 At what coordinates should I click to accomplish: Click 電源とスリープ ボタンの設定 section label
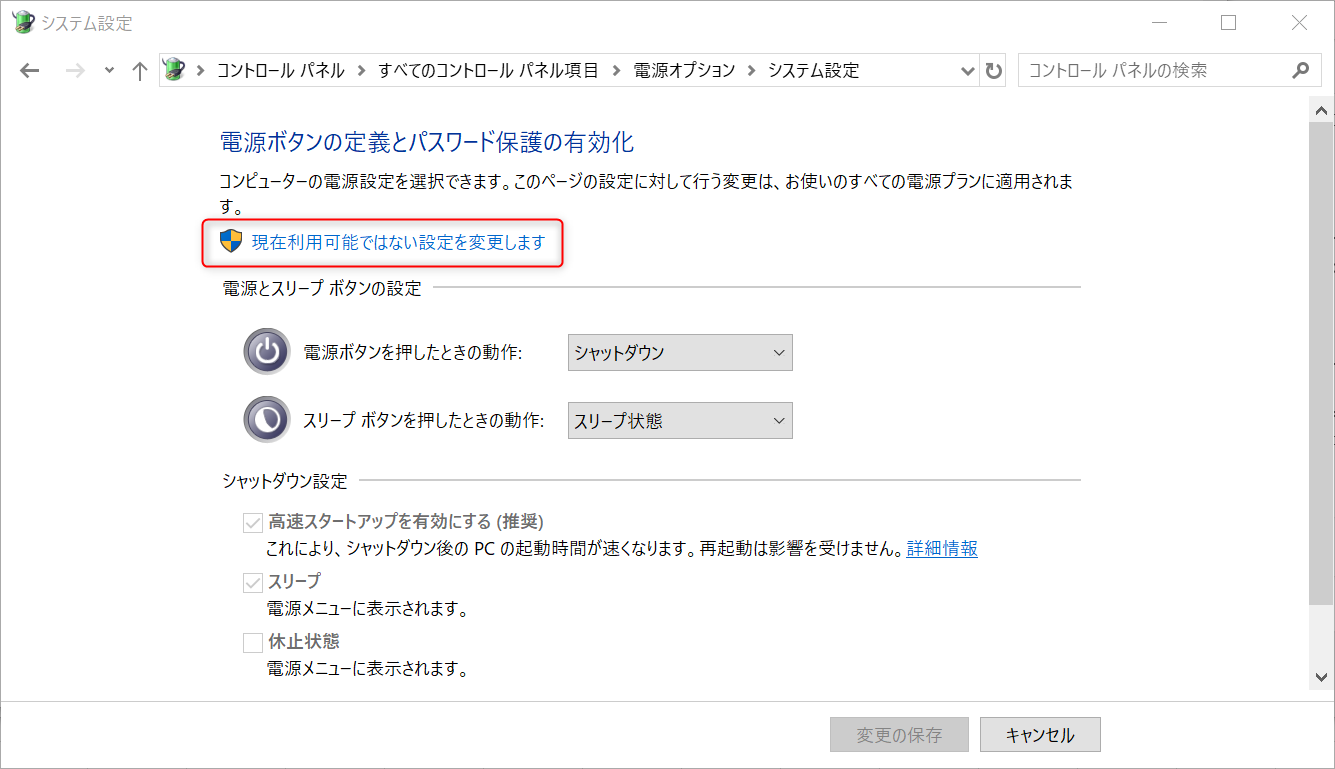pyautogui.click(x=322, y=289)
